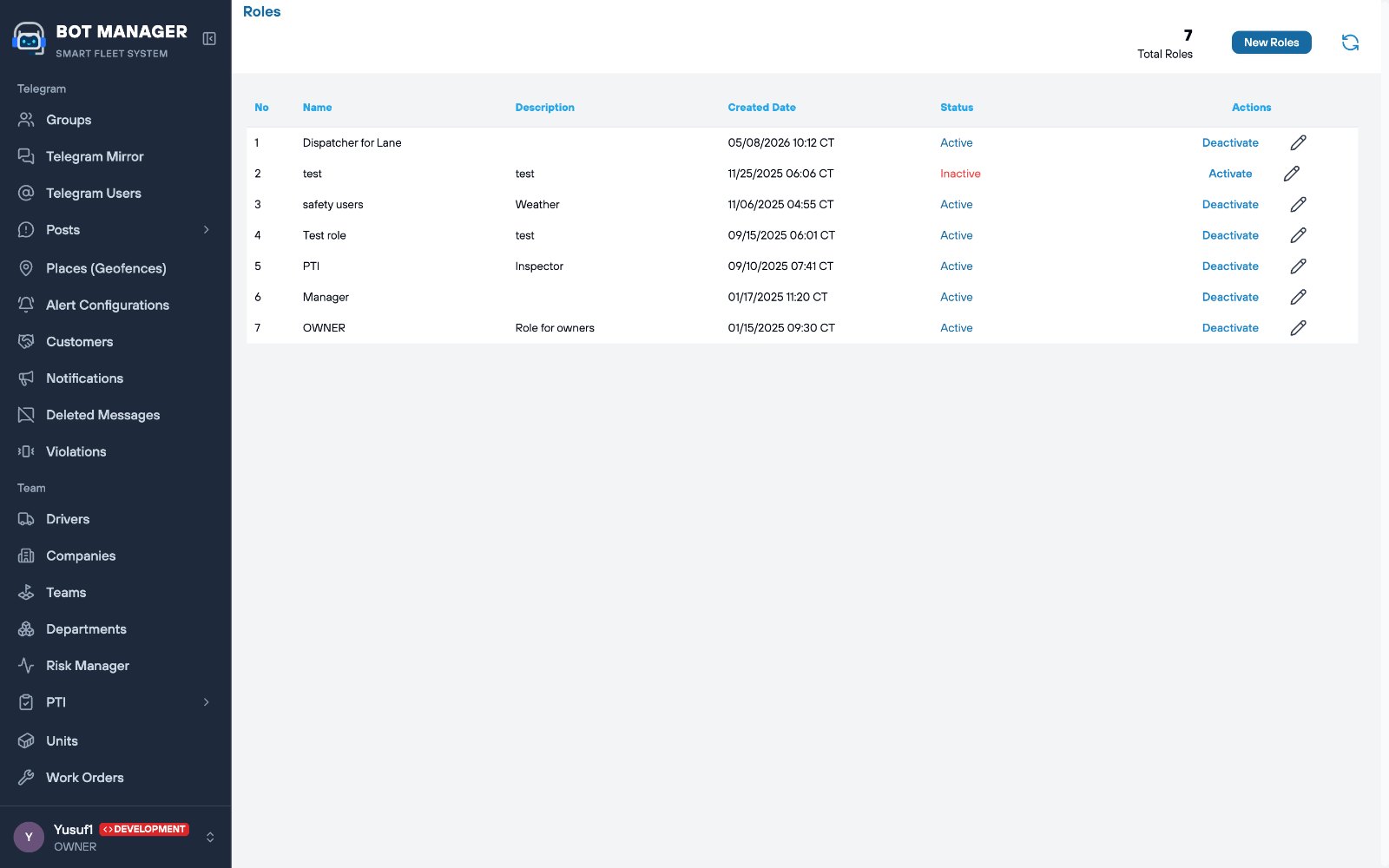Click the New Roles button
This screenshot has height=868, width=1389.
(1271, 43)
